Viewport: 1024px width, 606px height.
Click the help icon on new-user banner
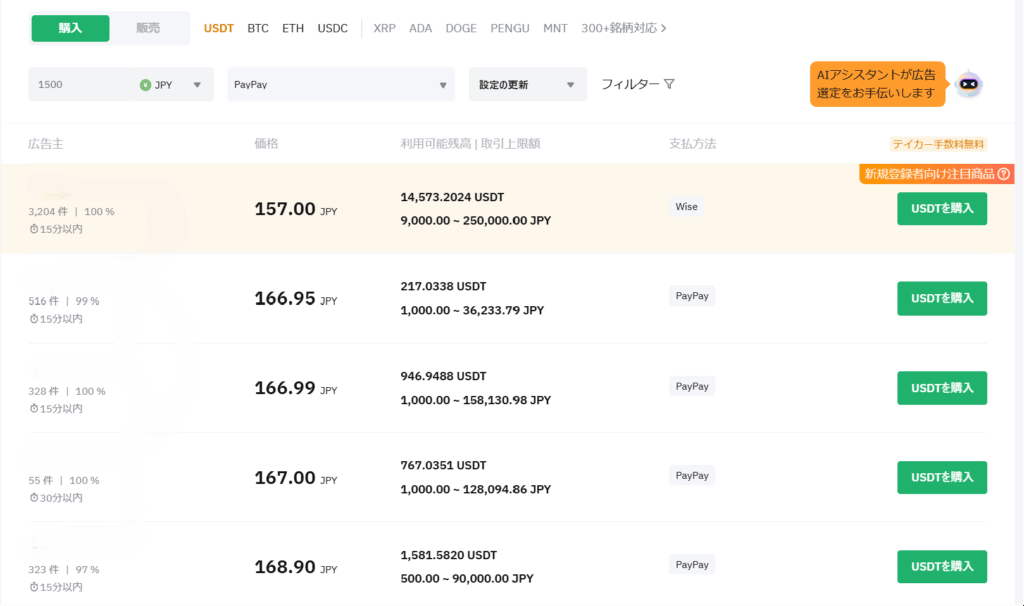click(1003, 174)
